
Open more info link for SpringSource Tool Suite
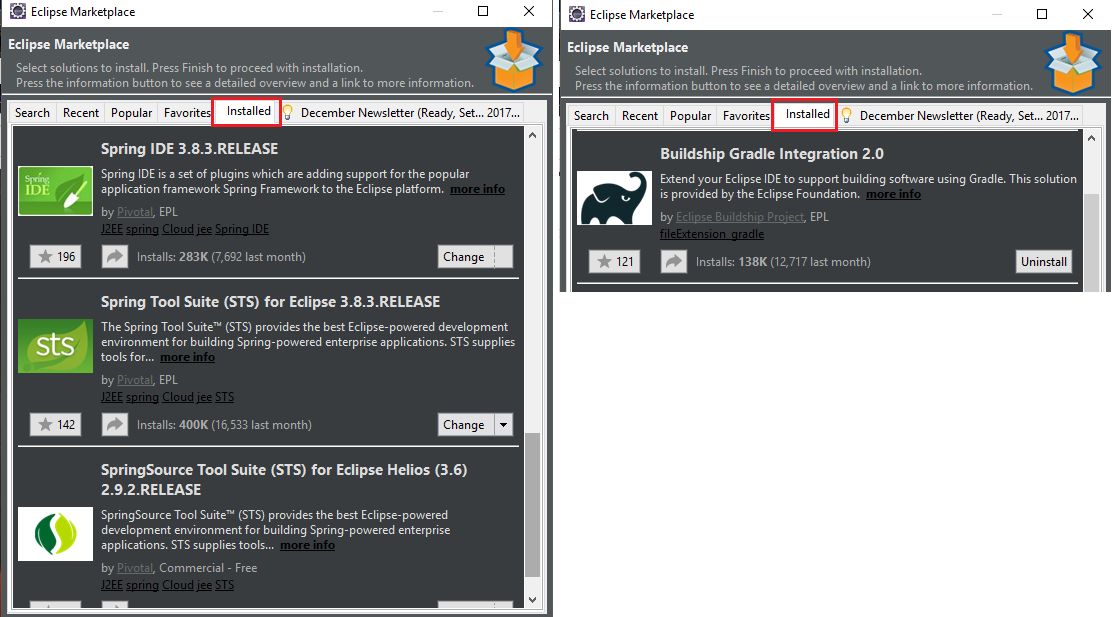pos(307,545)
